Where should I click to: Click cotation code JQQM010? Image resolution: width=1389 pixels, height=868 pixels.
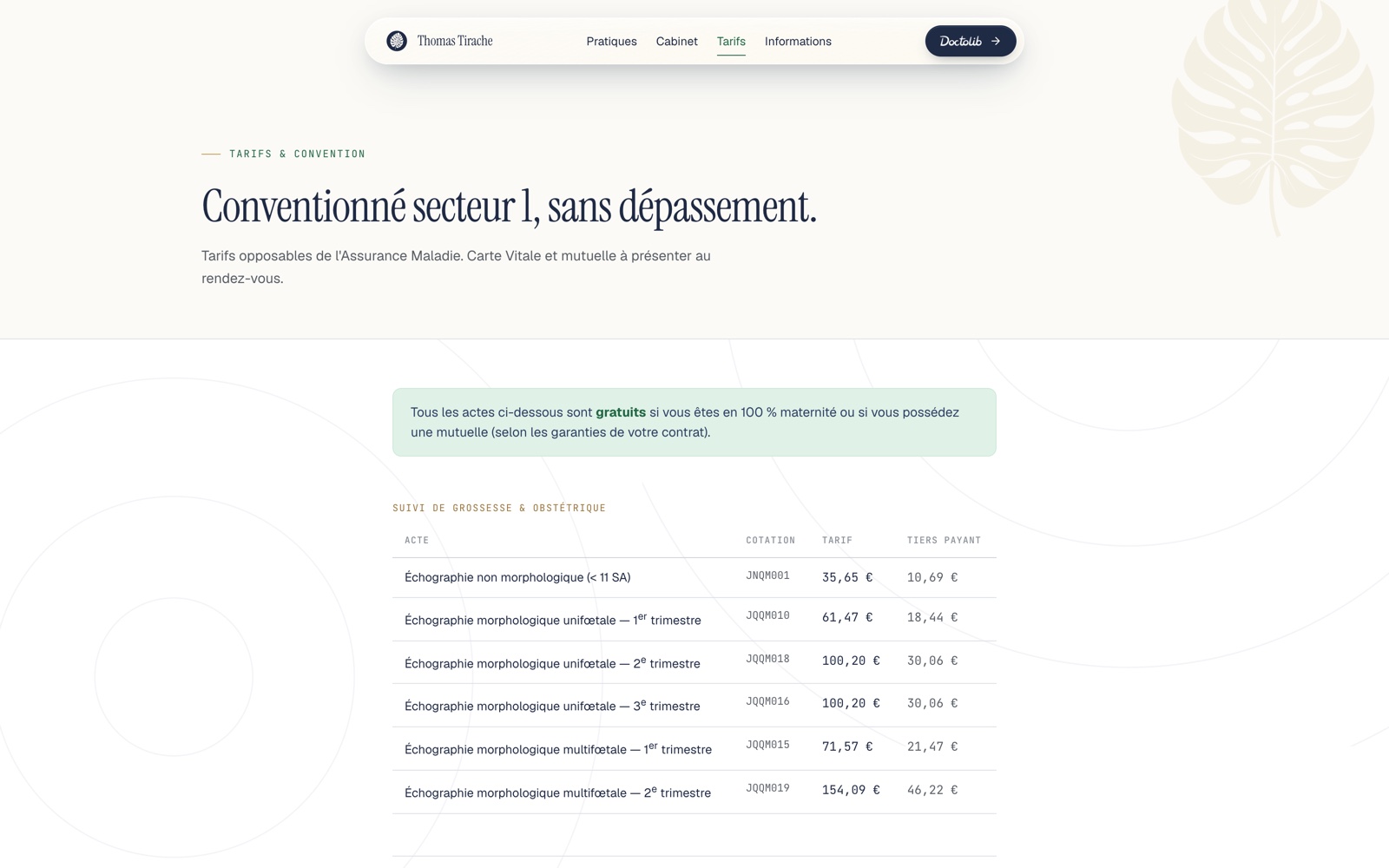[767, 615]
